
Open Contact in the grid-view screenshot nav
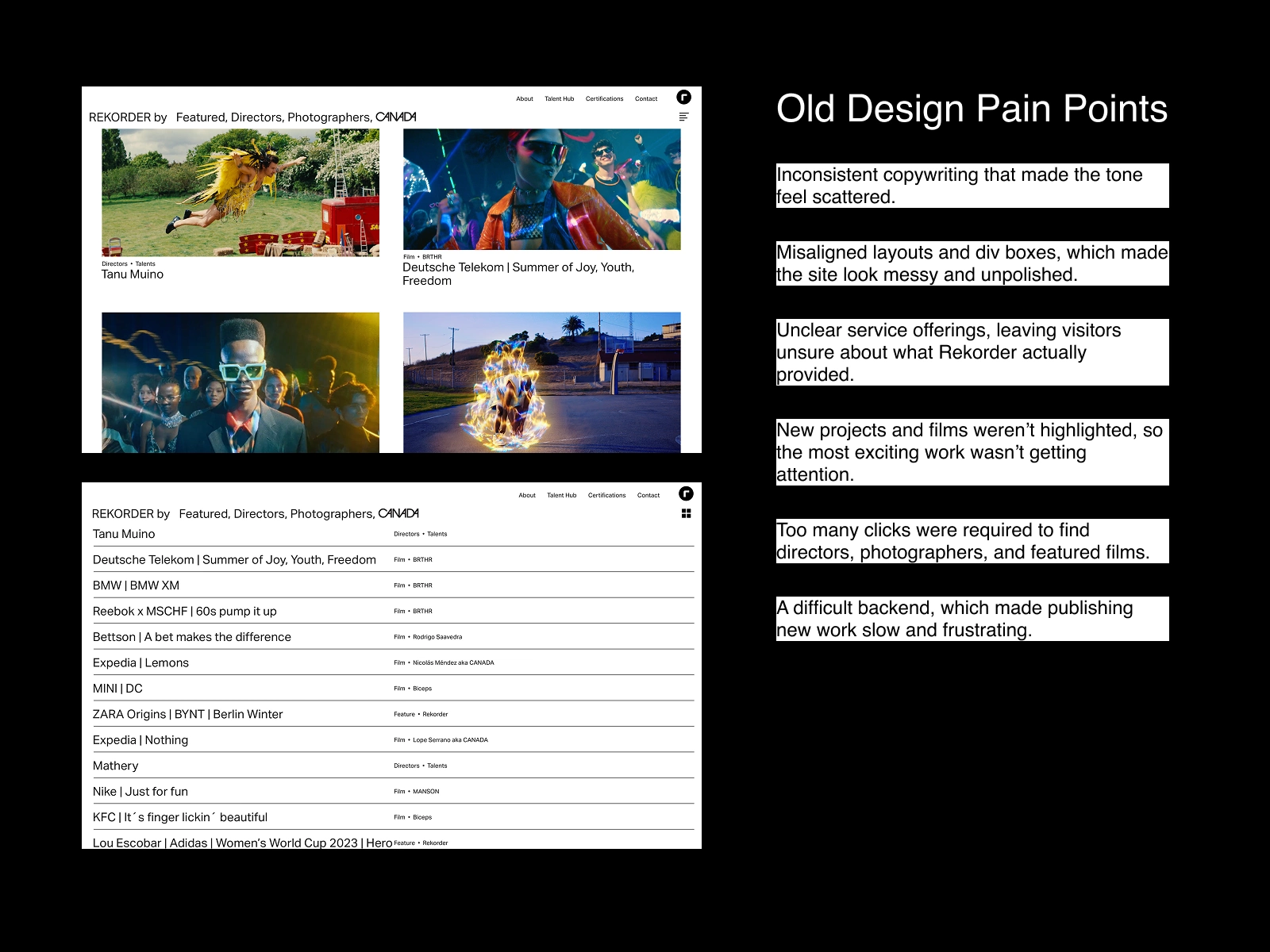tap(646, 99)
